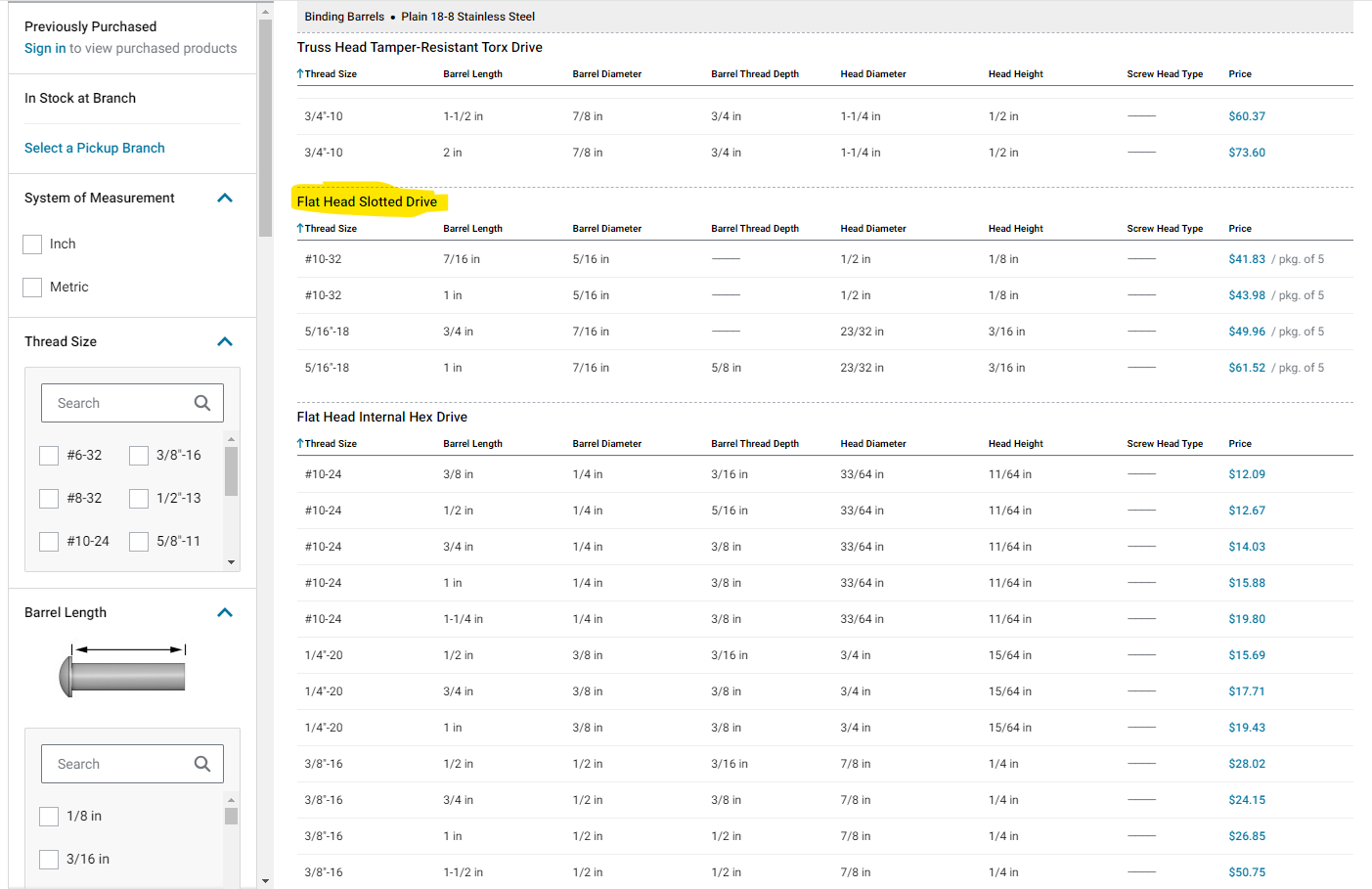Open the $50.75 price link

point(1247,872)
